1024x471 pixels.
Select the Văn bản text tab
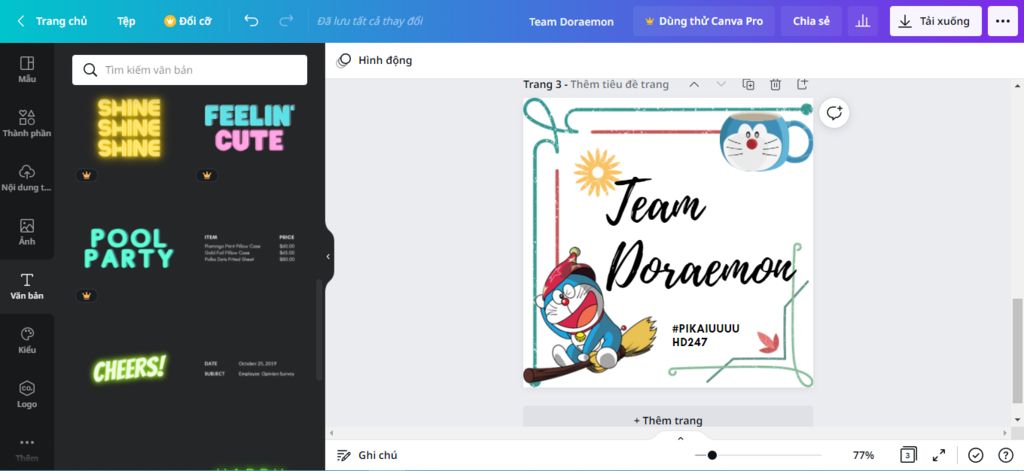point(27,286)
